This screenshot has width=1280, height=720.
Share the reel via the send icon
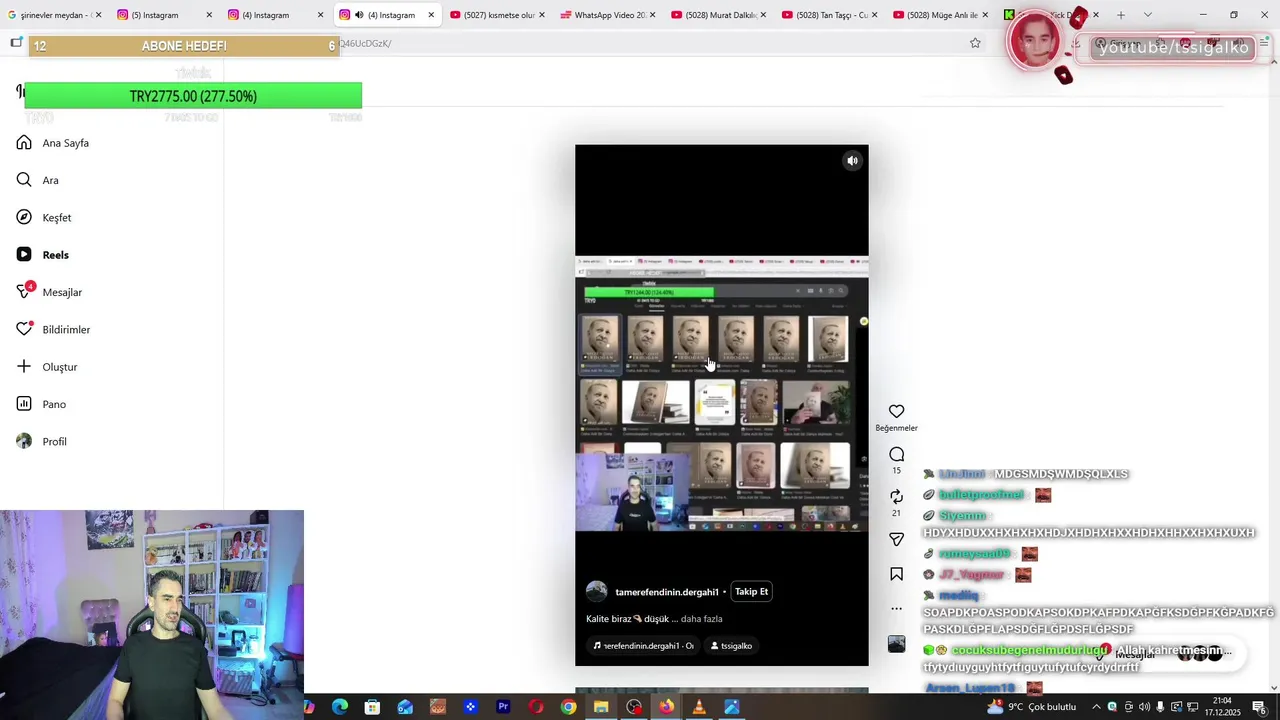pos(897,539)
